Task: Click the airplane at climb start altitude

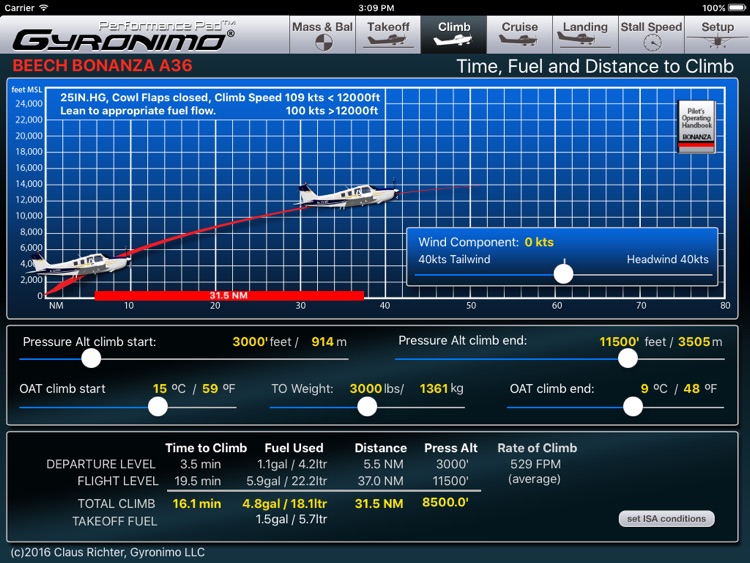Action: (81, 264)
